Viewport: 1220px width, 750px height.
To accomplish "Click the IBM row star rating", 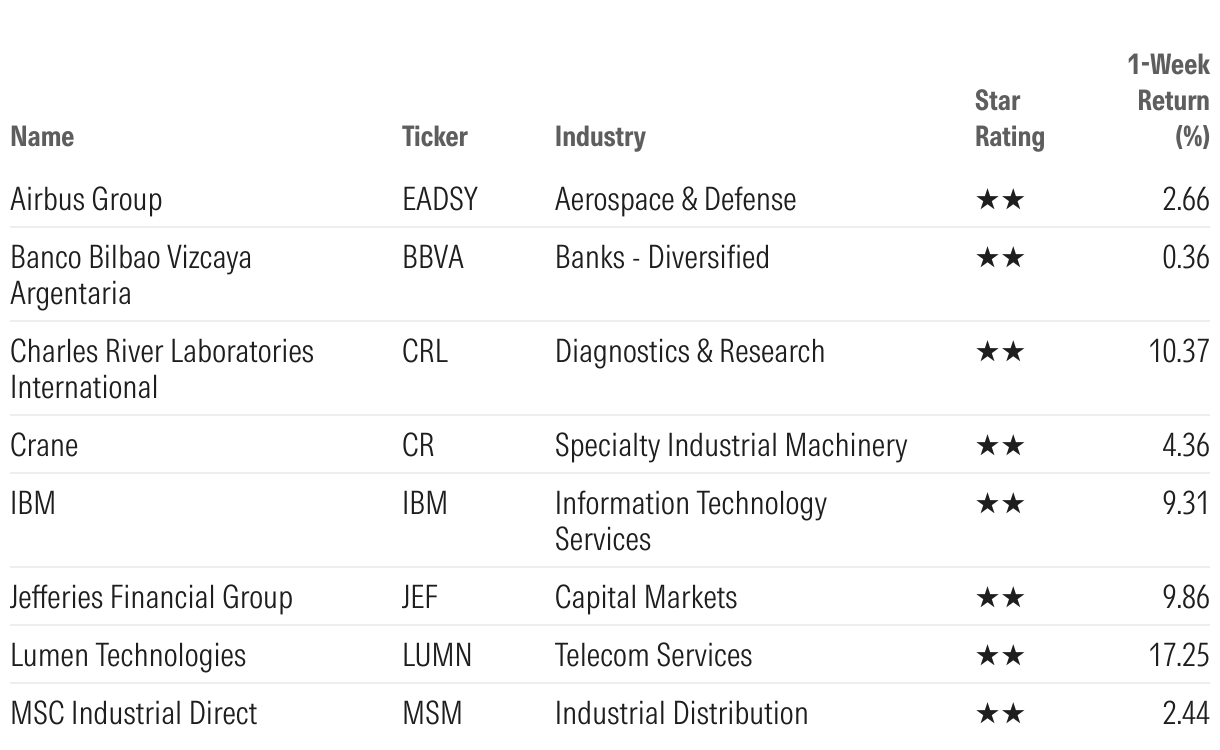I will [999, 503].
